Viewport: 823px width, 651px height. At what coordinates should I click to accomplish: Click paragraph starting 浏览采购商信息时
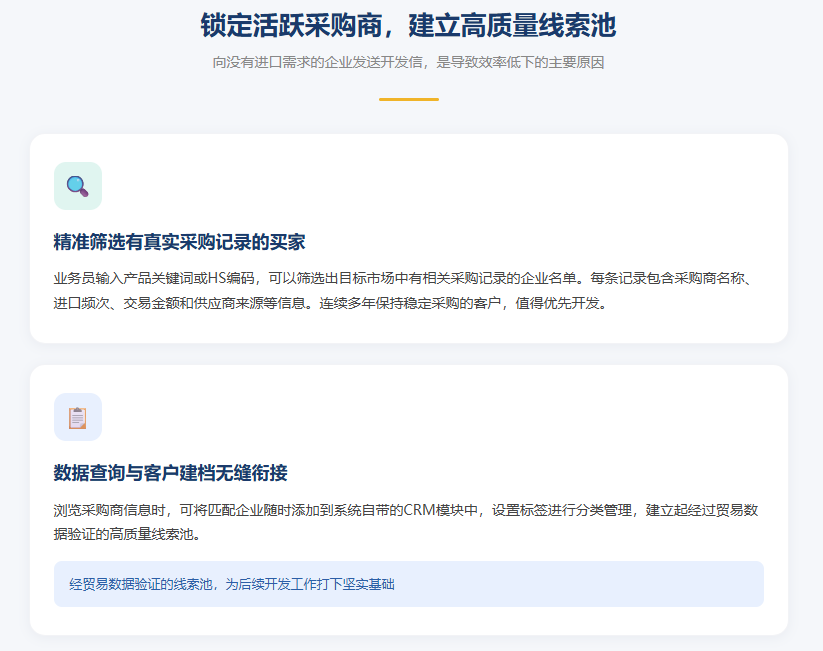pyautogui.click(x=406, y=522)
